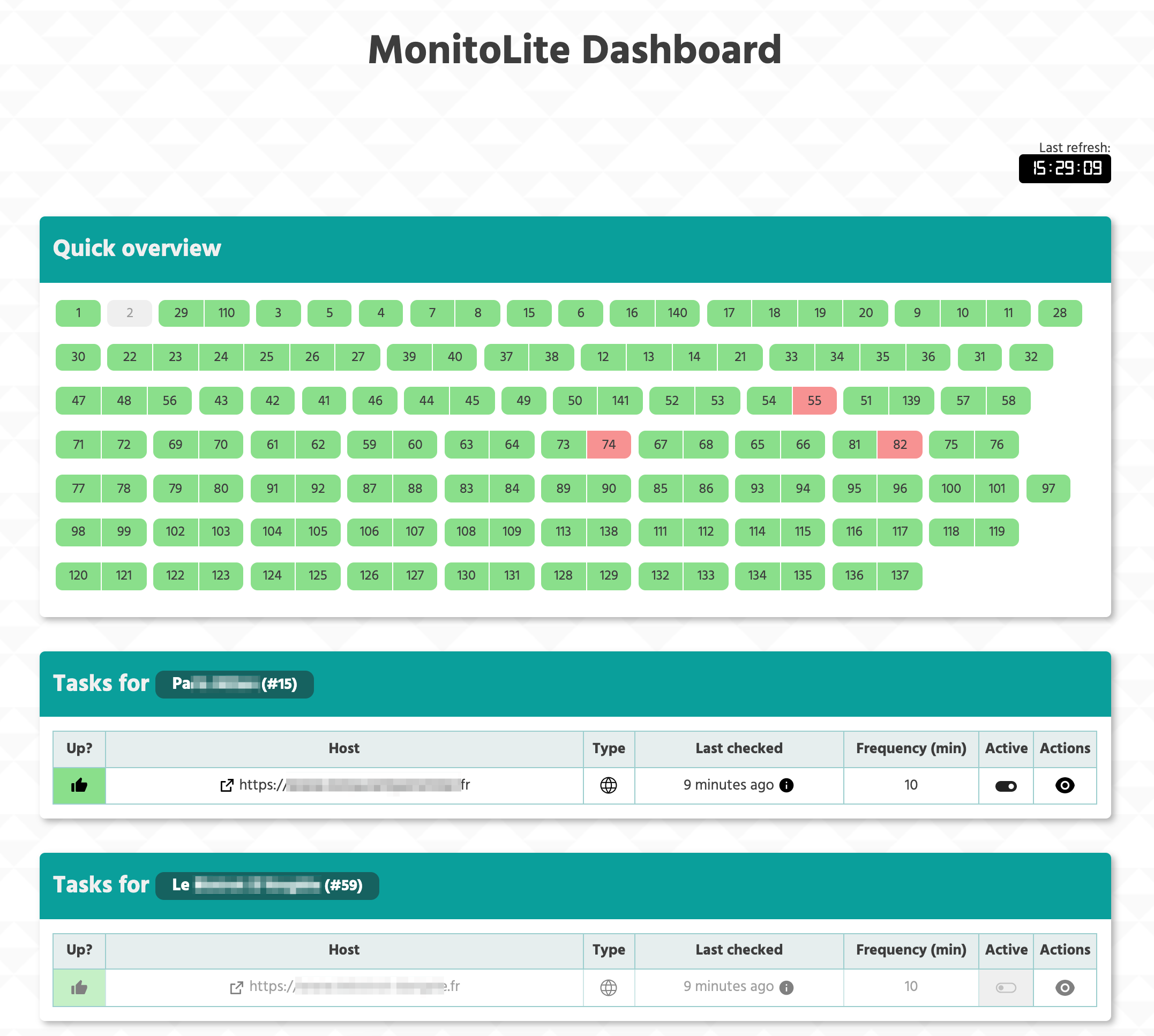Click frequency value 10 in #15 row

pyautogui.click(x=910, y=785)
